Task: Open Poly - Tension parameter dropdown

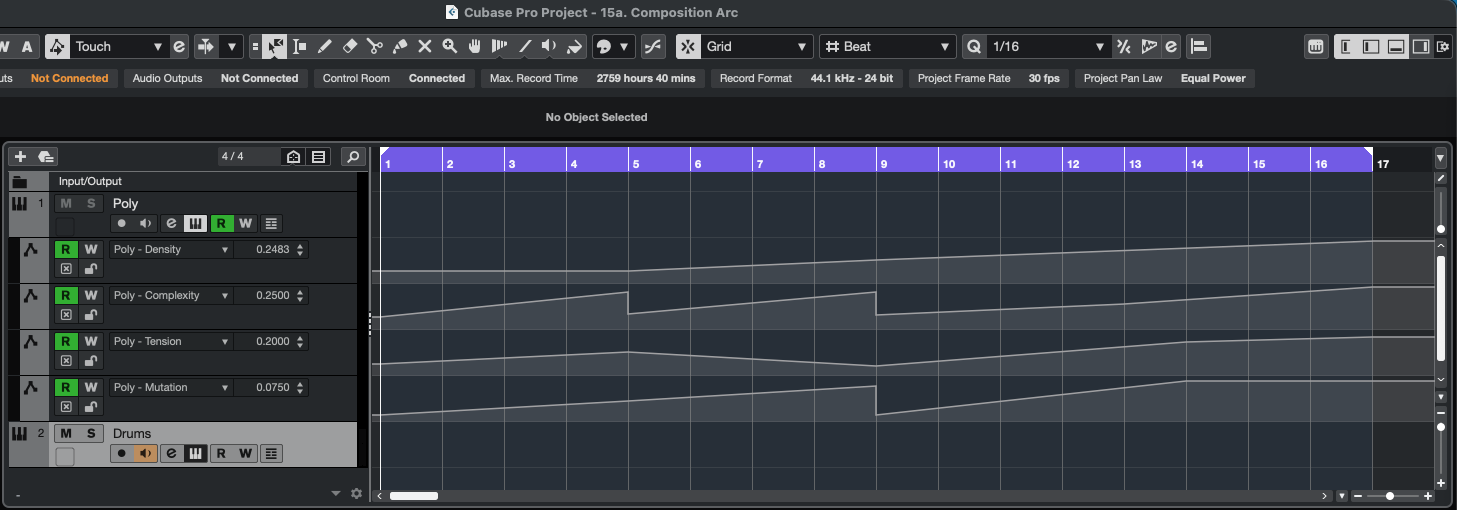Action: coord(171,341)
